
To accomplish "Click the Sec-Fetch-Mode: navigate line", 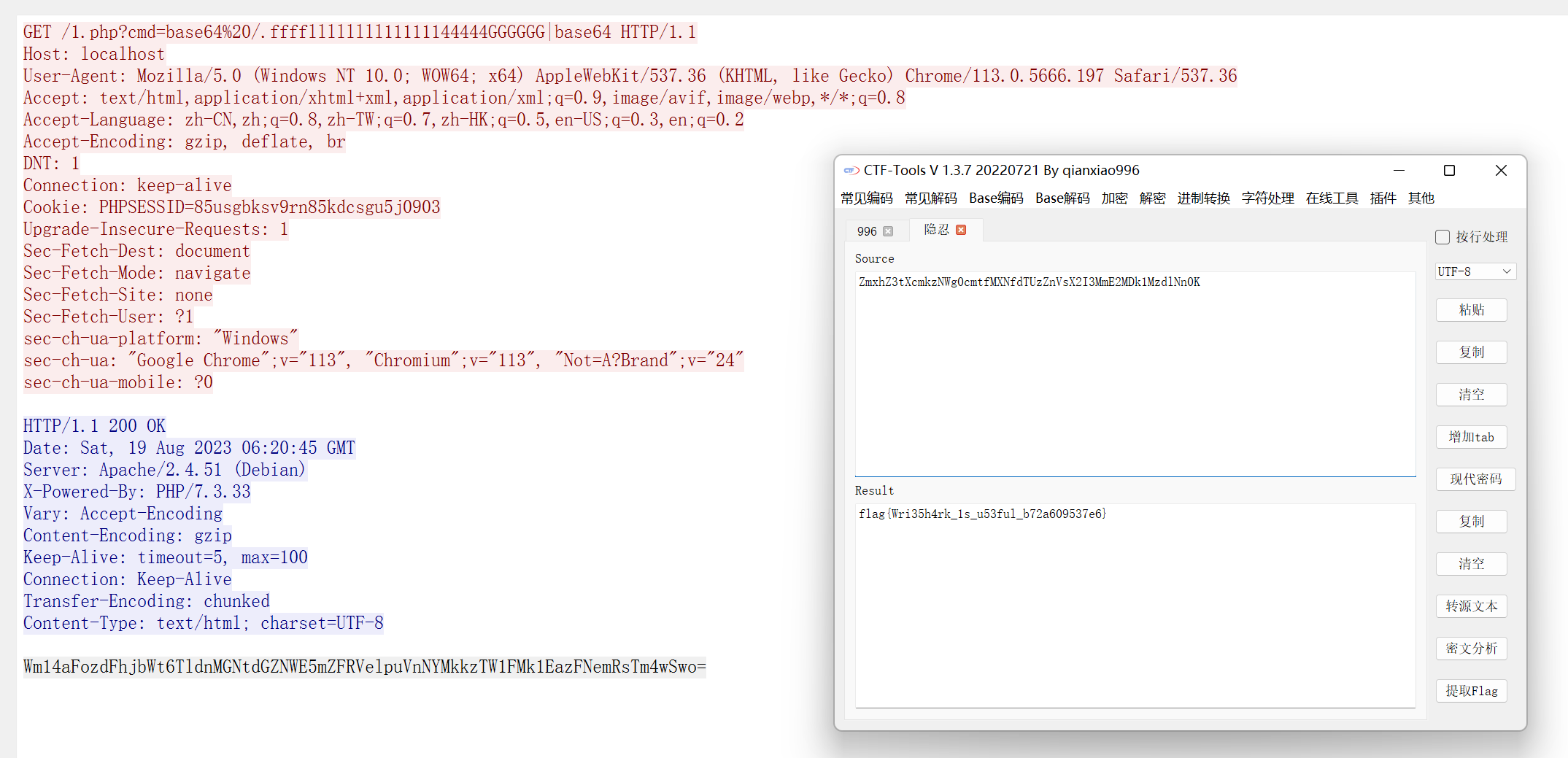I will point(137,273).
